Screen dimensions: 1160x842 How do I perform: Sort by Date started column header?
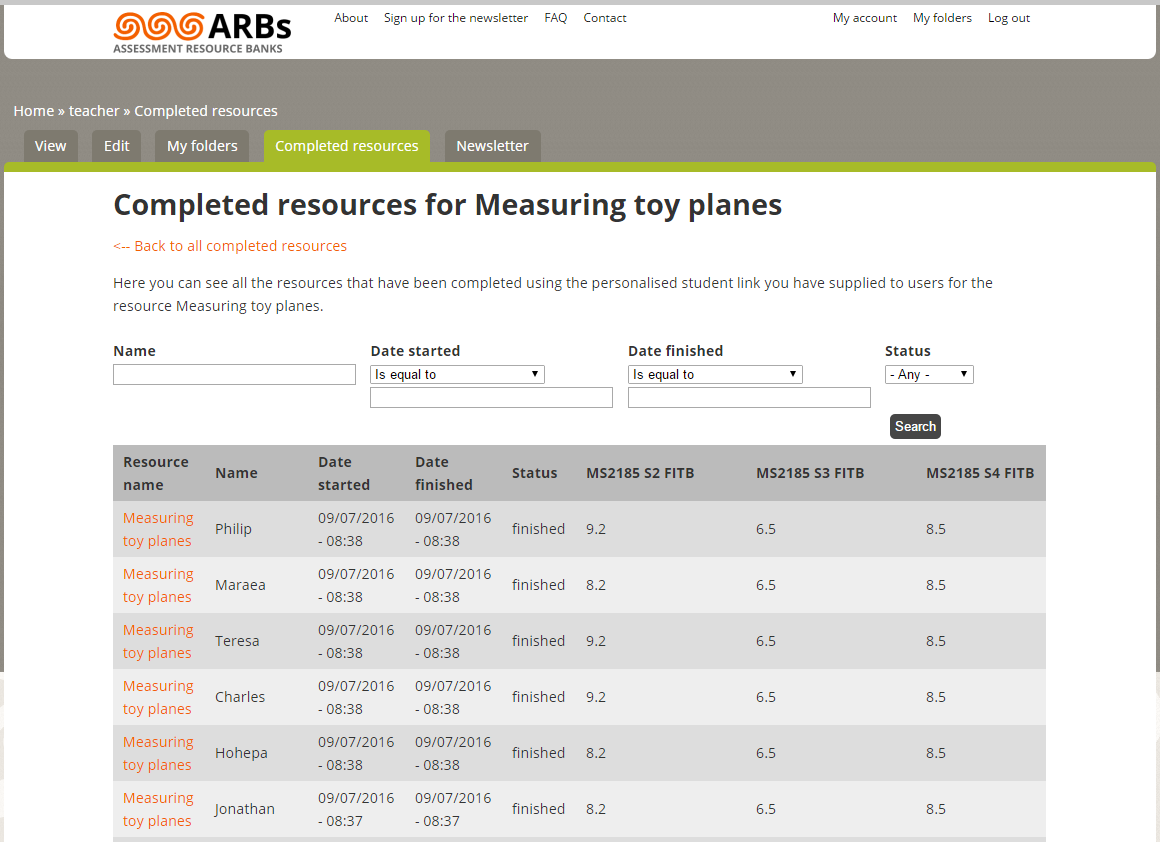[x=343, y=473]
